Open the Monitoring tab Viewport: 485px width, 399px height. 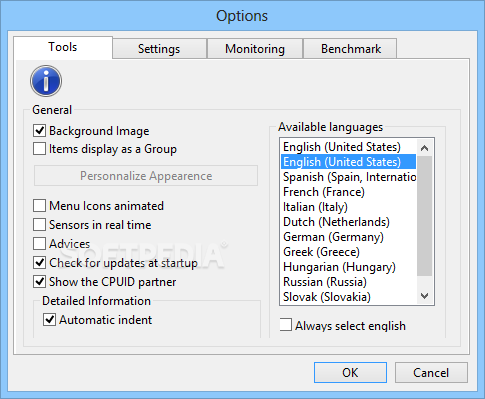pyautogui.click(x=255, y=49)
